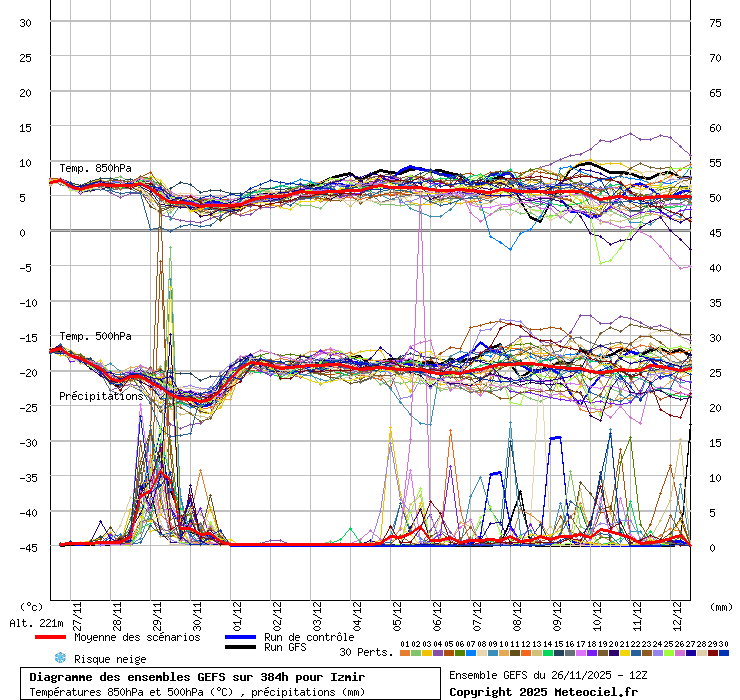Select perturbation 15 dark navy swatch
Screen dimensions: 740x700
(x=559, y=653)
